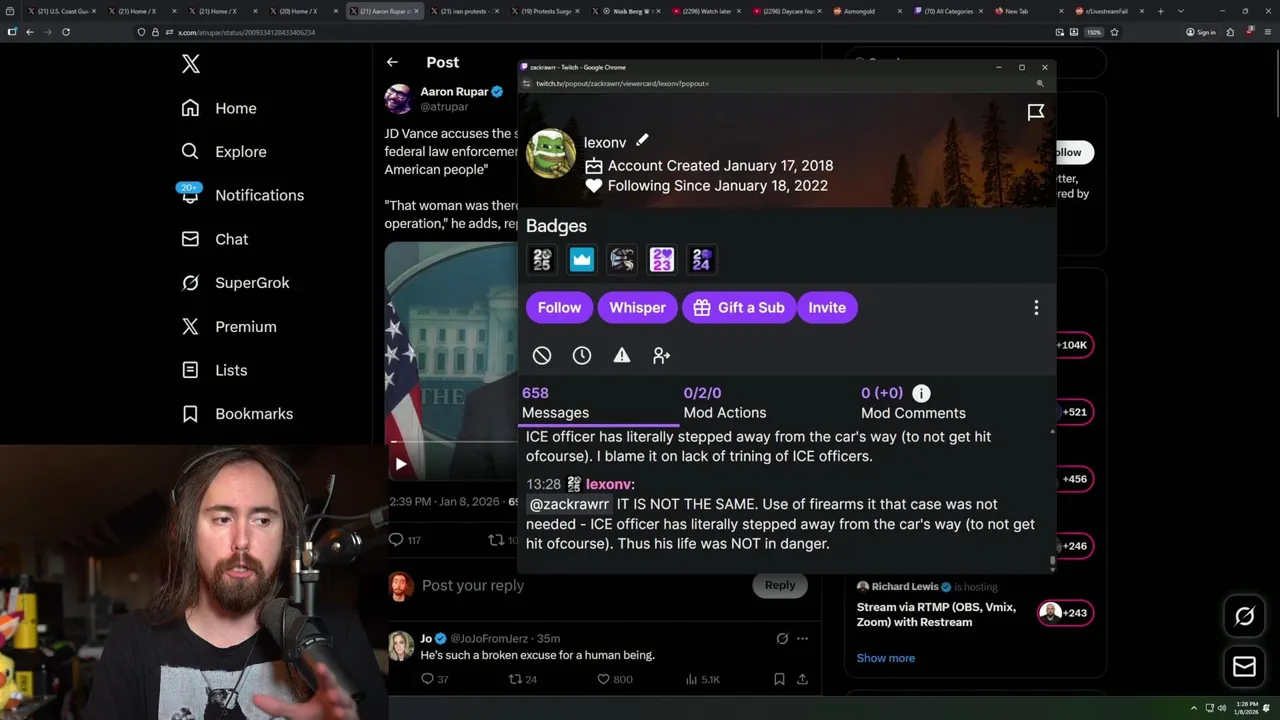1280x720 pixels.
Task: Follow lexonv from the viewer card
Action: (559, 308)
